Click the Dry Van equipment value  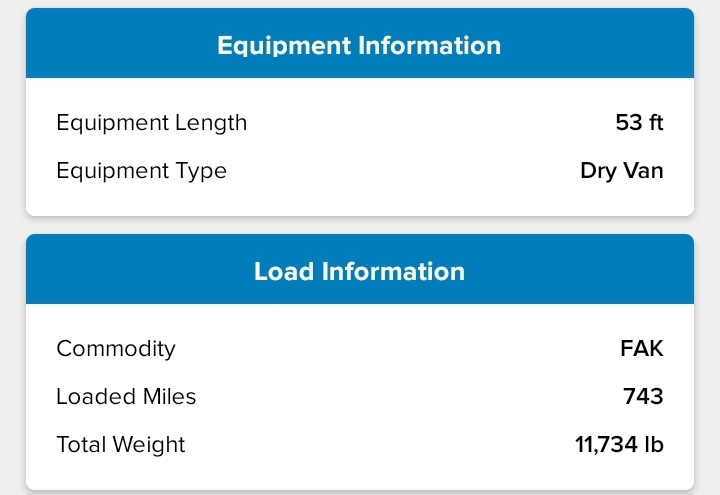pos(621,171)
